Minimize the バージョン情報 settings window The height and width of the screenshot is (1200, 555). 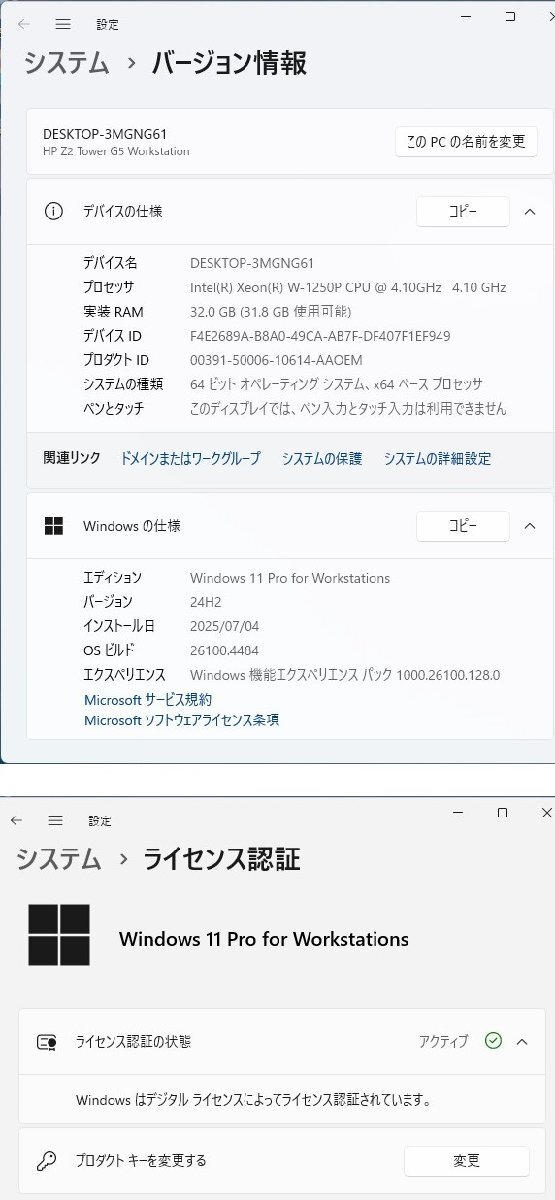click(465, 16)
